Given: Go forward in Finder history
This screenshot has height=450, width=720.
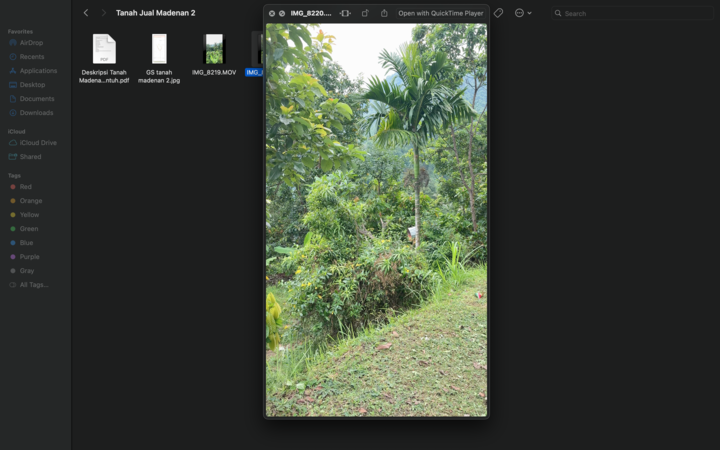Looking at the screenshot, I should pos(104,13).
